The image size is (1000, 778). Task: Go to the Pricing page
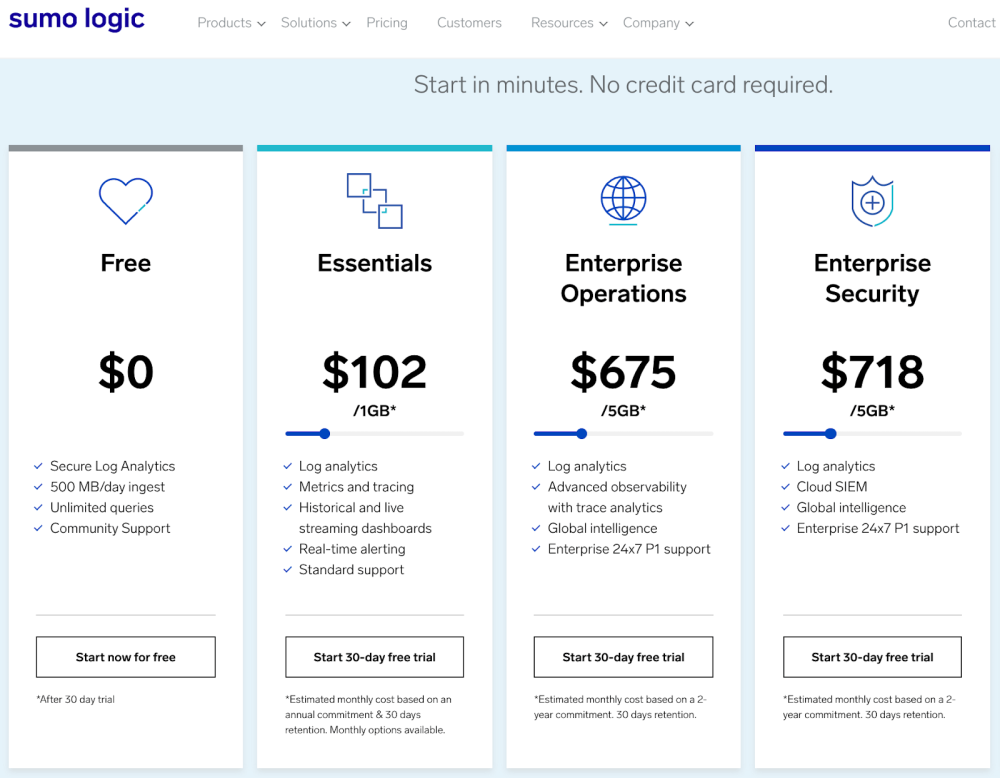pyautogui.click(x=387, y=23)
